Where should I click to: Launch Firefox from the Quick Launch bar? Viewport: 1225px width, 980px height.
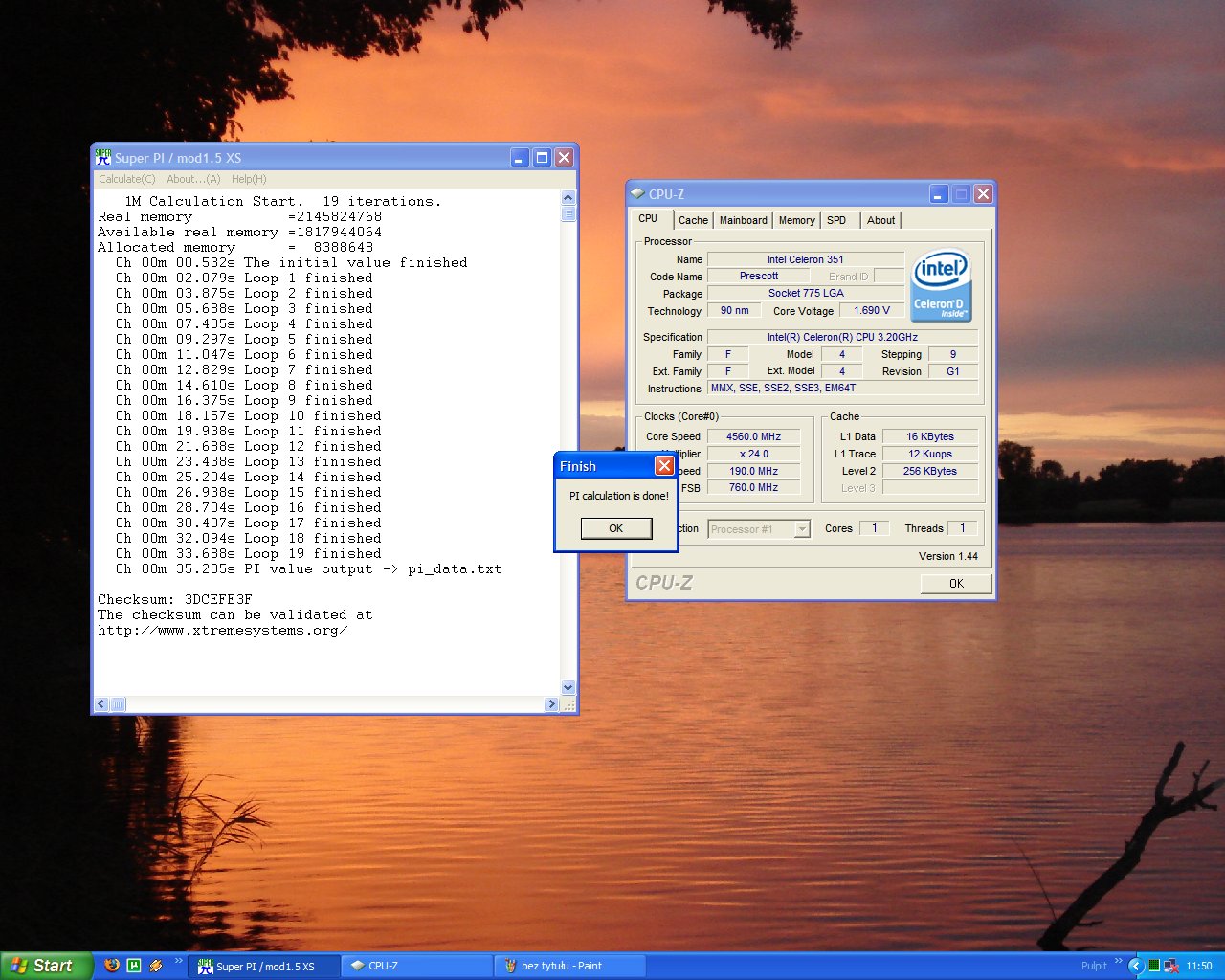tap(112, 966)
